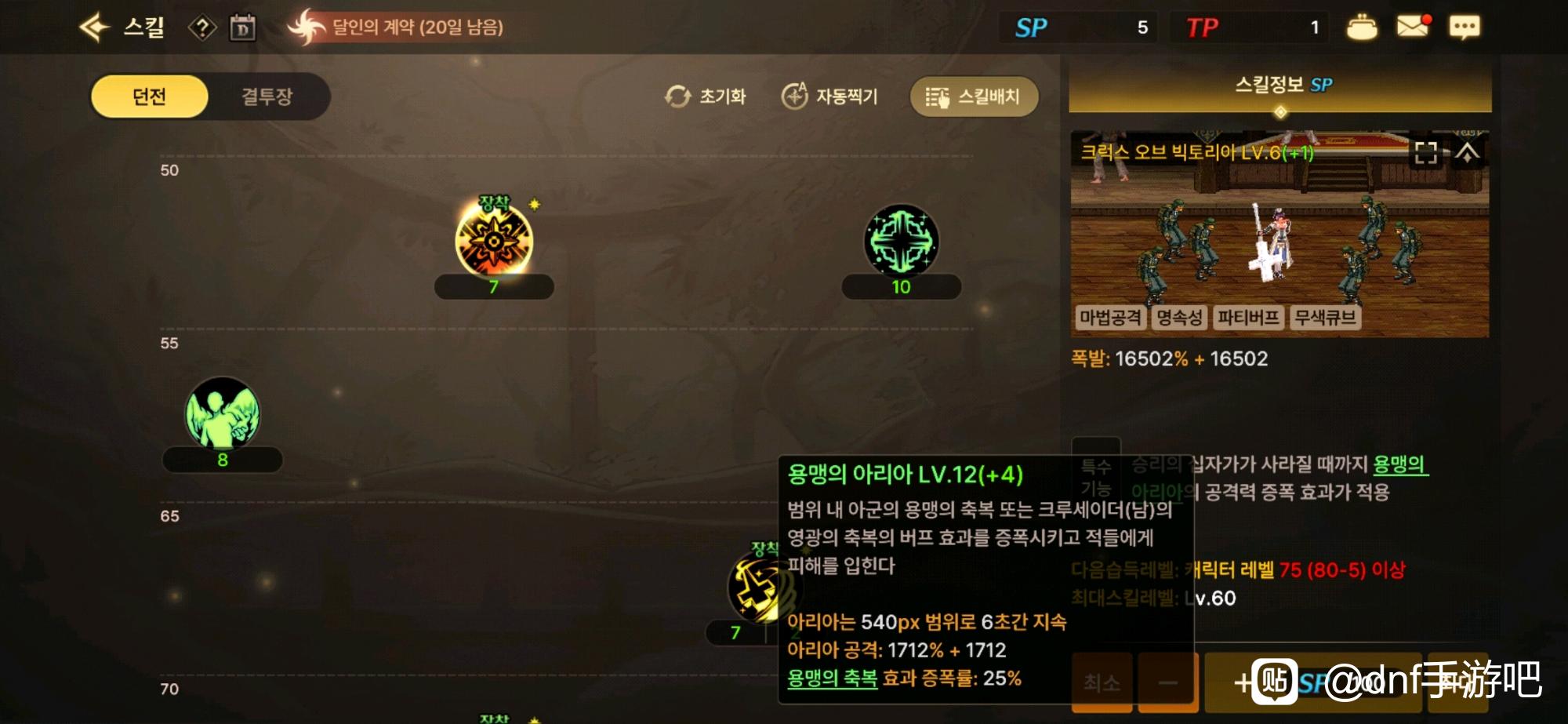This screenshot has width=1568, height=724.
Task: Click the back arrow next to 스킬
Action: pos(94,27)
